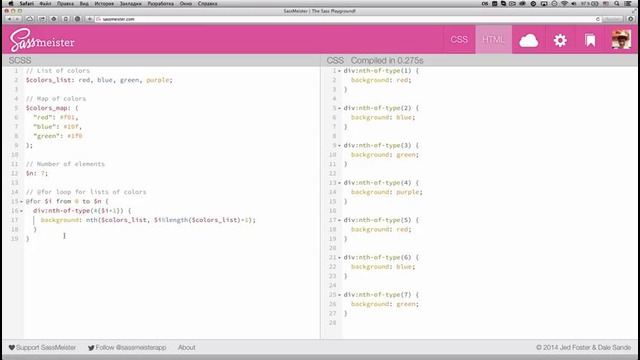640x360 pixels.
Task: Click the '"red": #f01,' map entry
Action: point(56,117)
